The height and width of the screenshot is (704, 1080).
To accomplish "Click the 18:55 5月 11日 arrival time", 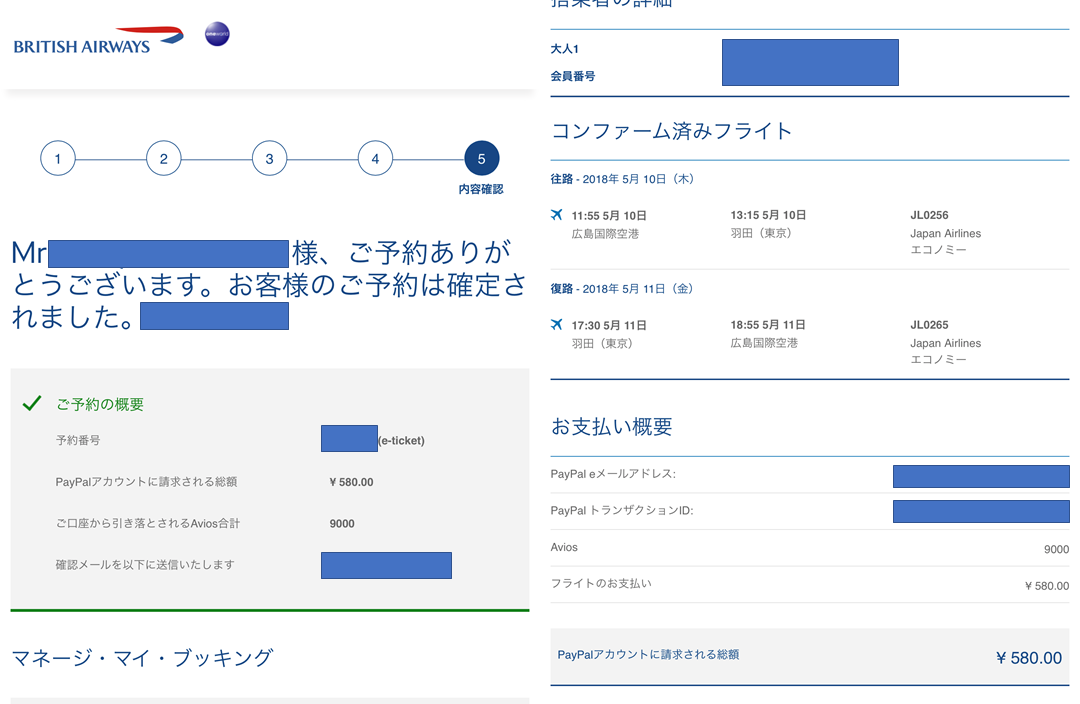I will coord(768,324).
